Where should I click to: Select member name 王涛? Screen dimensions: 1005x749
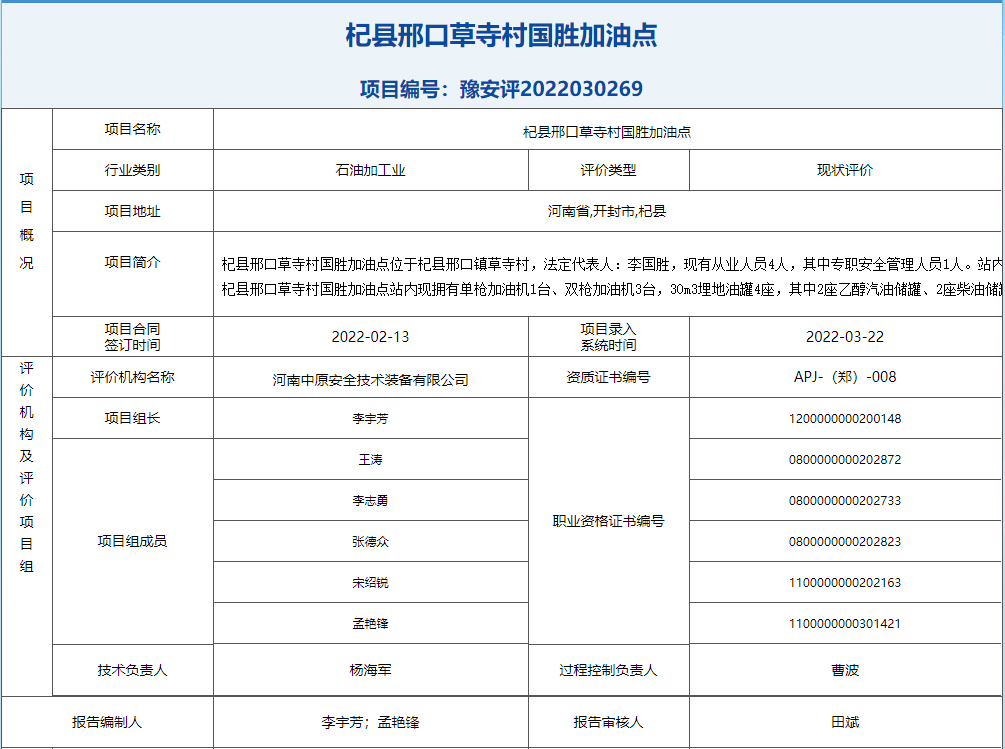pyautogui.click(x=370, y=460)
